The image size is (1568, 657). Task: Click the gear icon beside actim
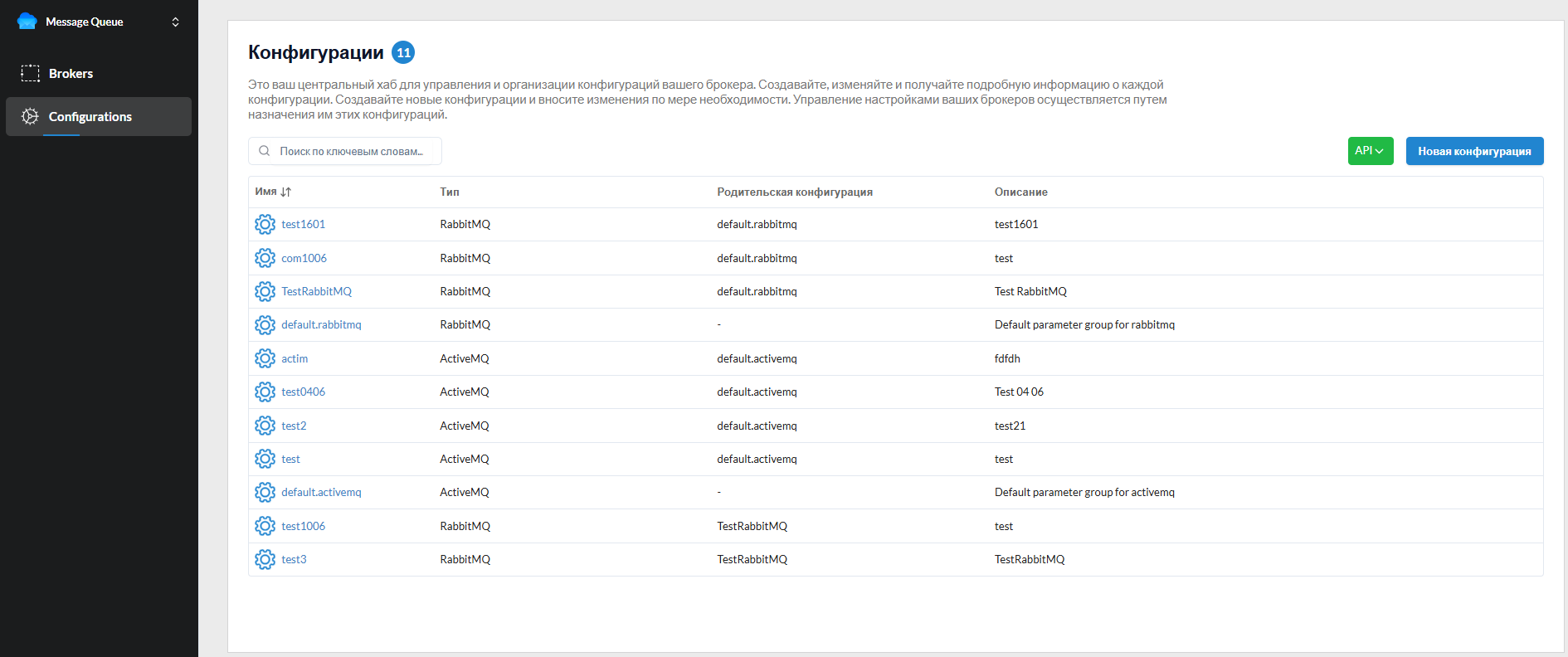tap(265, 358)
